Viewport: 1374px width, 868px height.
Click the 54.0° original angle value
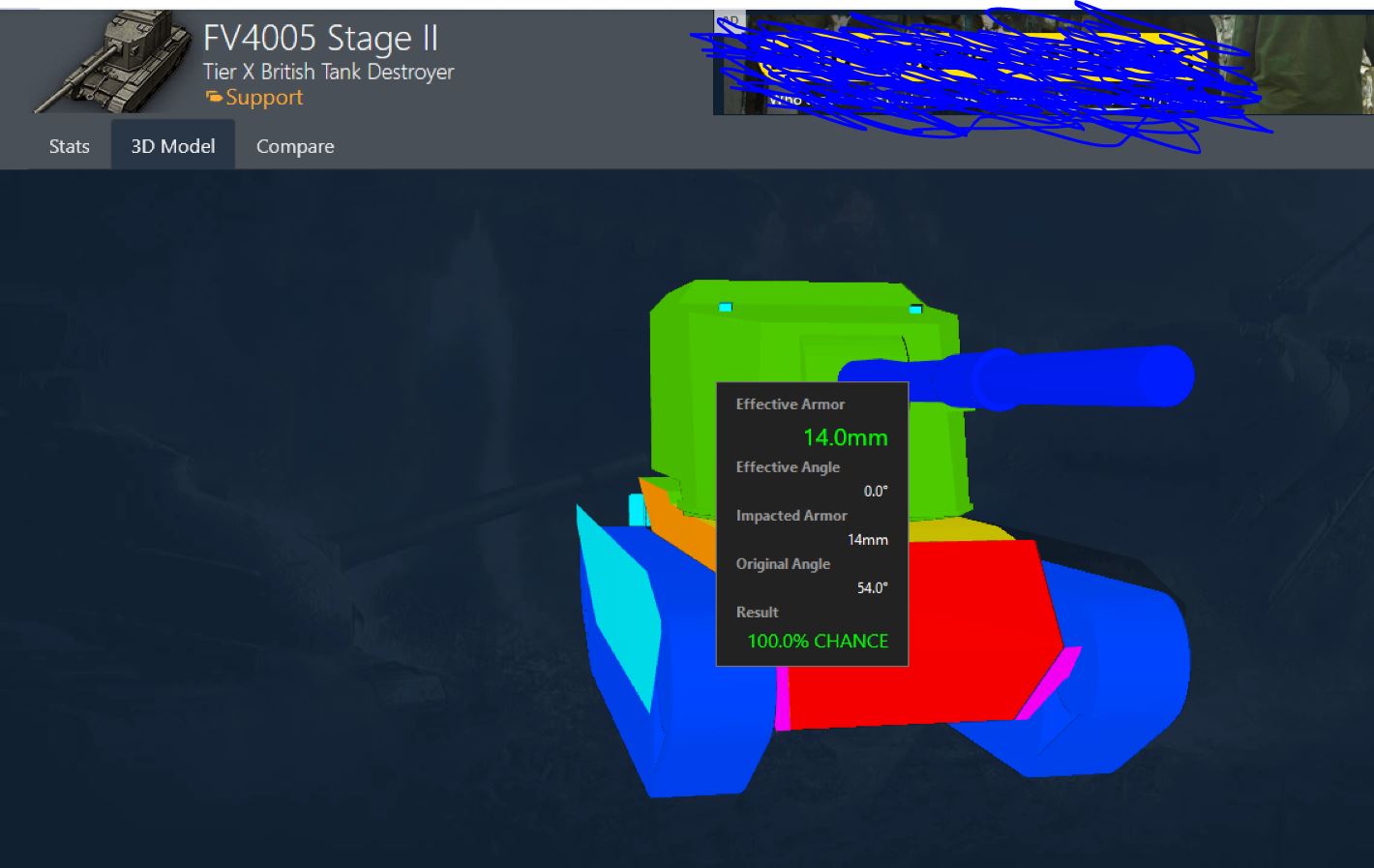(872, 587)
